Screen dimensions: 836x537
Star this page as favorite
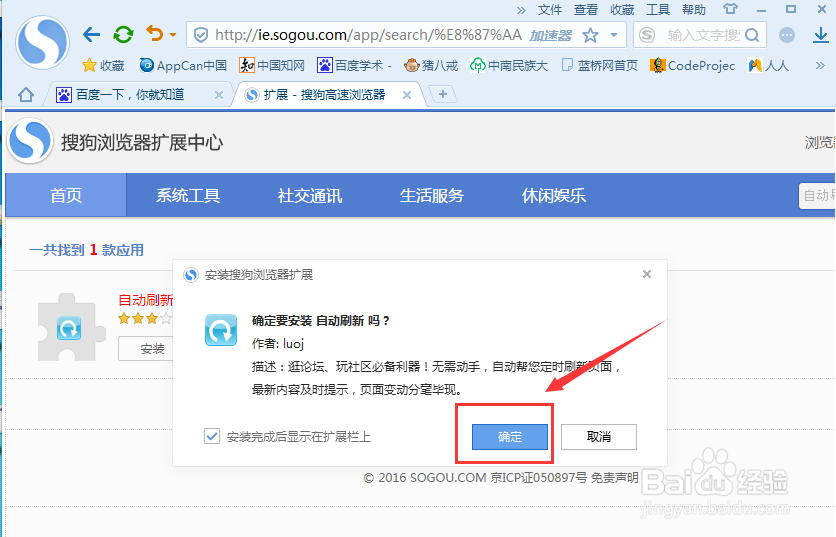(x=590, y=35)
